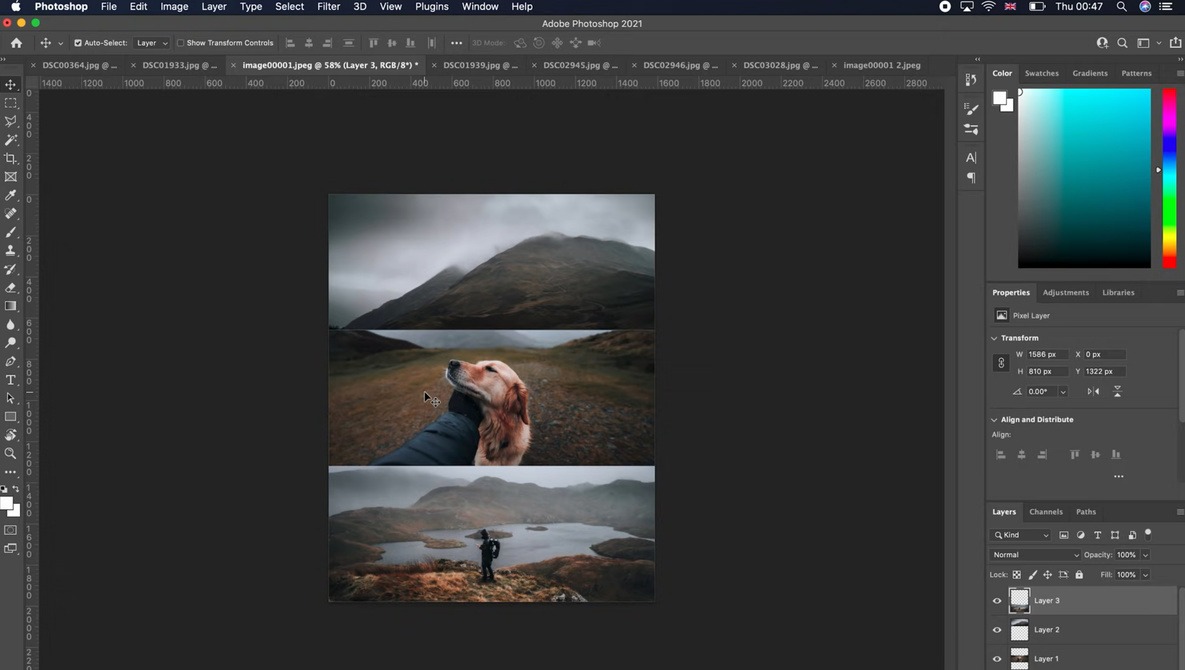Screen dimensions: 1185x670
Task: Enable Show Transform Controls checkbox
Action: coord(180,43)
